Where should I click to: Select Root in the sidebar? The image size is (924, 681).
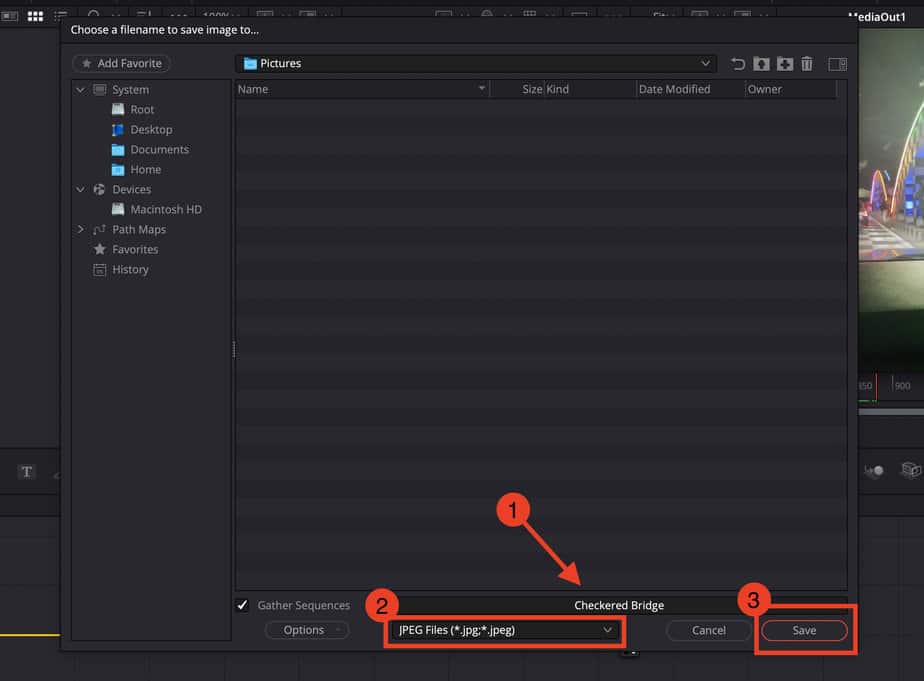coord(142,110)
